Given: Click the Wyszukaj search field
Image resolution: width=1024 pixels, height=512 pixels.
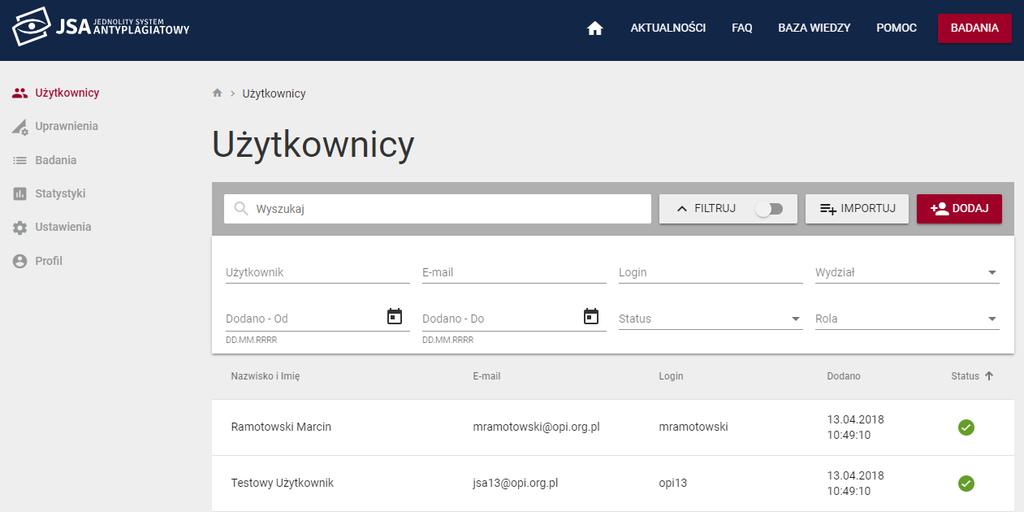Looking at the screenshot, I should 438,209.
